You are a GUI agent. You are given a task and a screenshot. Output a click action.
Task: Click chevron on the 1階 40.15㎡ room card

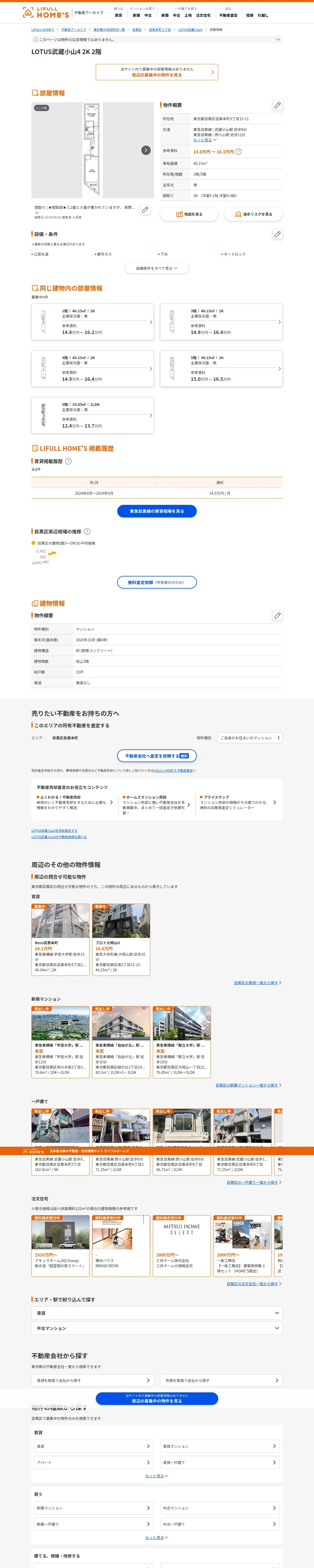point(151,322)
